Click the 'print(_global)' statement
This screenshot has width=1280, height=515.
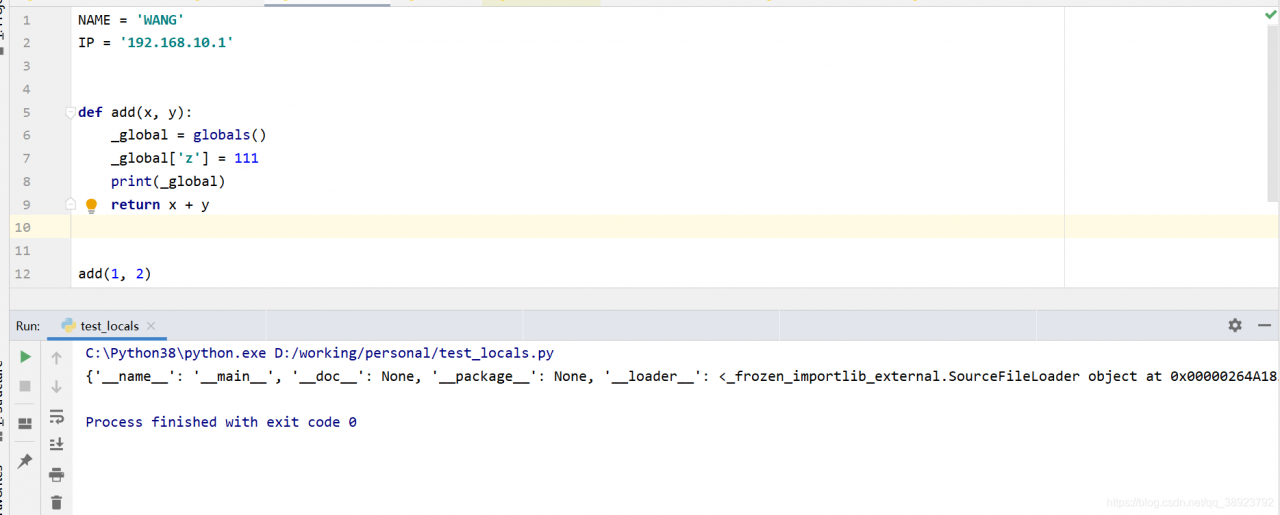168,181
